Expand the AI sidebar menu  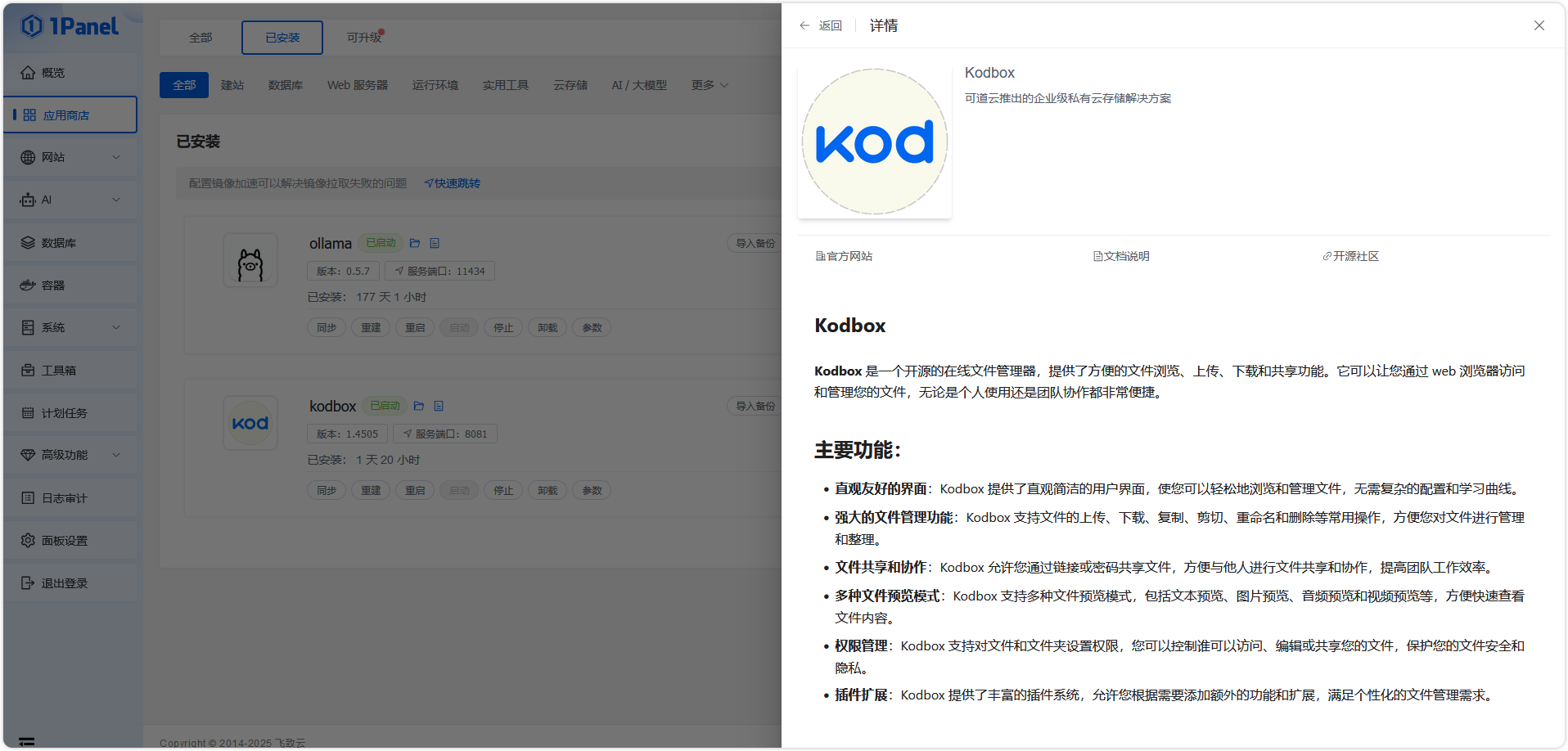click(70, 200)
